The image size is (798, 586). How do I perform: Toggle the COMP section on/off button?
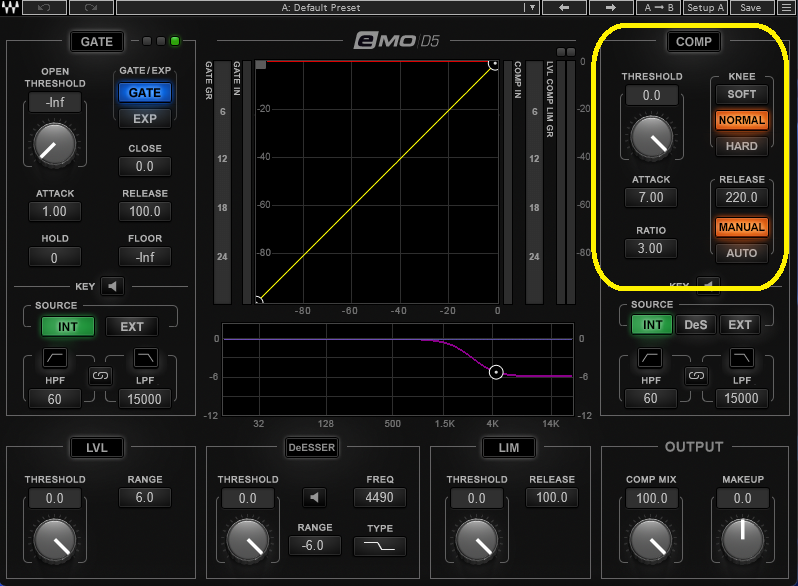pos(693,42)
